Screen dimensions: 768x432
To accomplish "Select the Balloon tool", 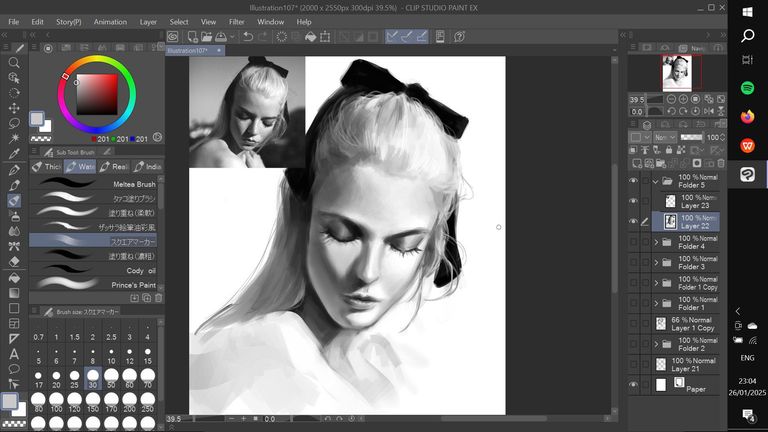I will (14, 369).
